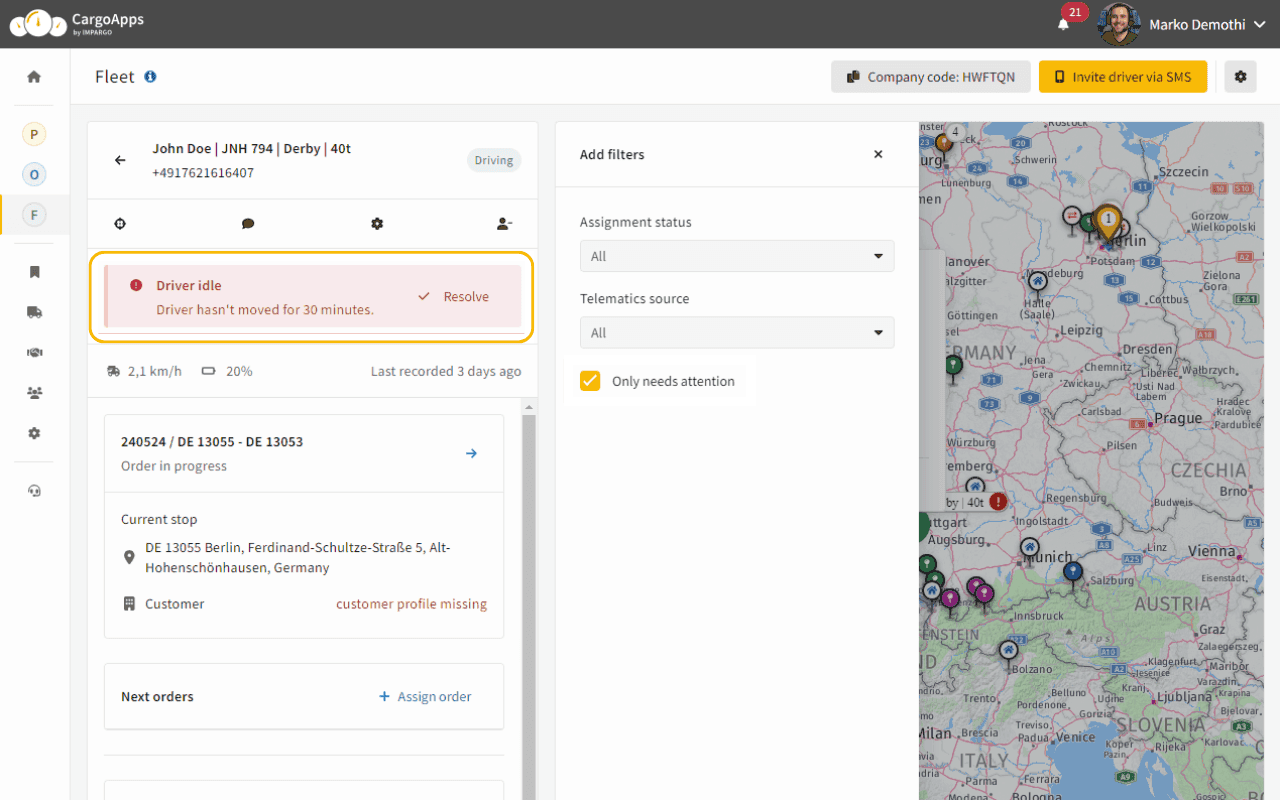Switch to the F sidebar item
Screen dimensions: 1280x800
pyautogui.click(x=34, y=215)
